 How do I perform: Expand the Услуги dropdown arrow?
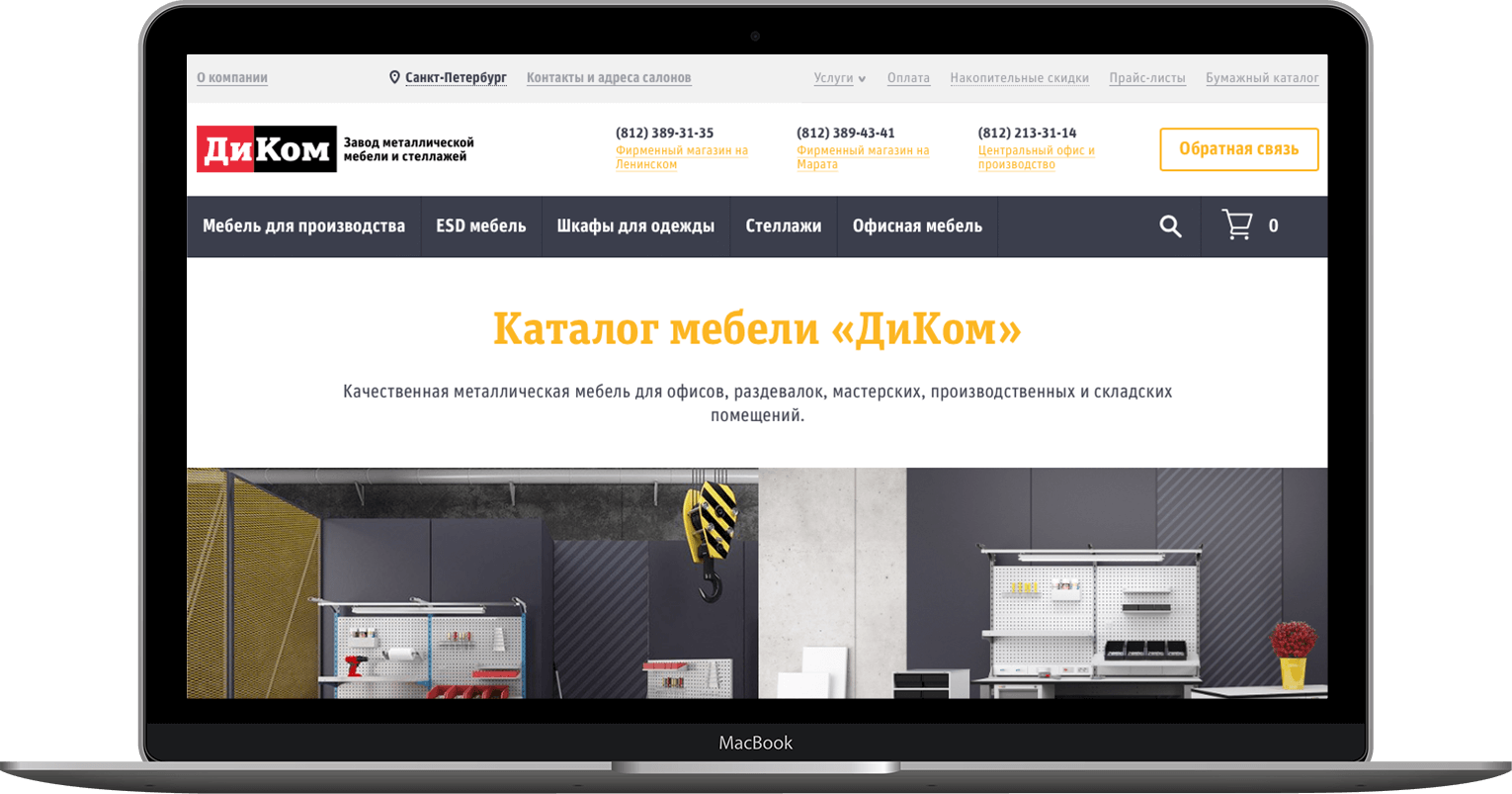point(862,79)
